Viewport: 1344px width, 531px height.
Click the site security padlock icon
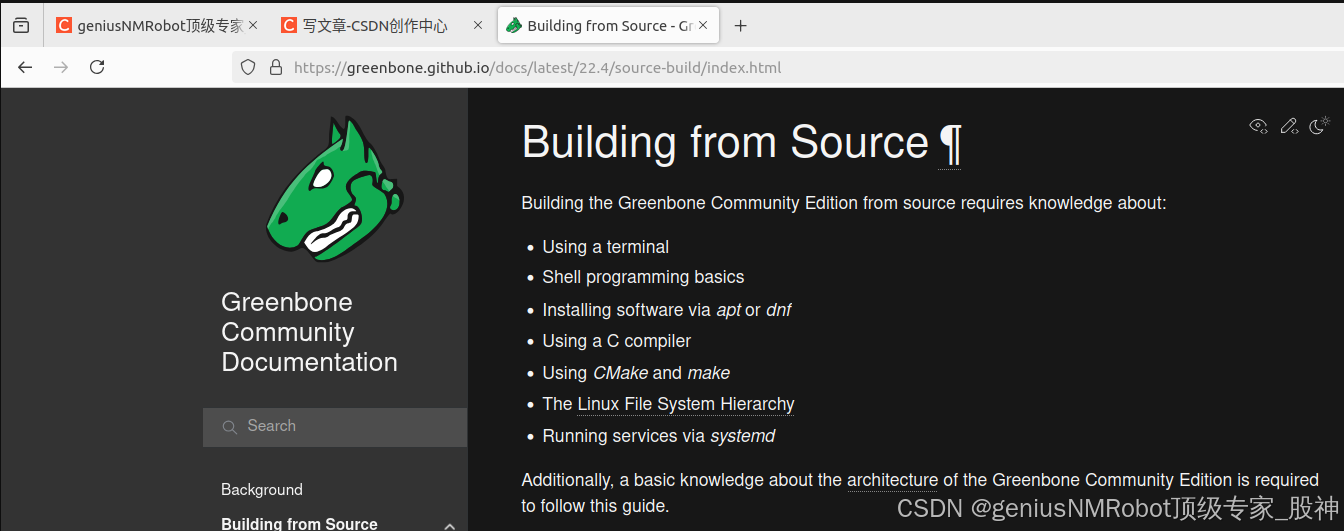coord(276,67)
